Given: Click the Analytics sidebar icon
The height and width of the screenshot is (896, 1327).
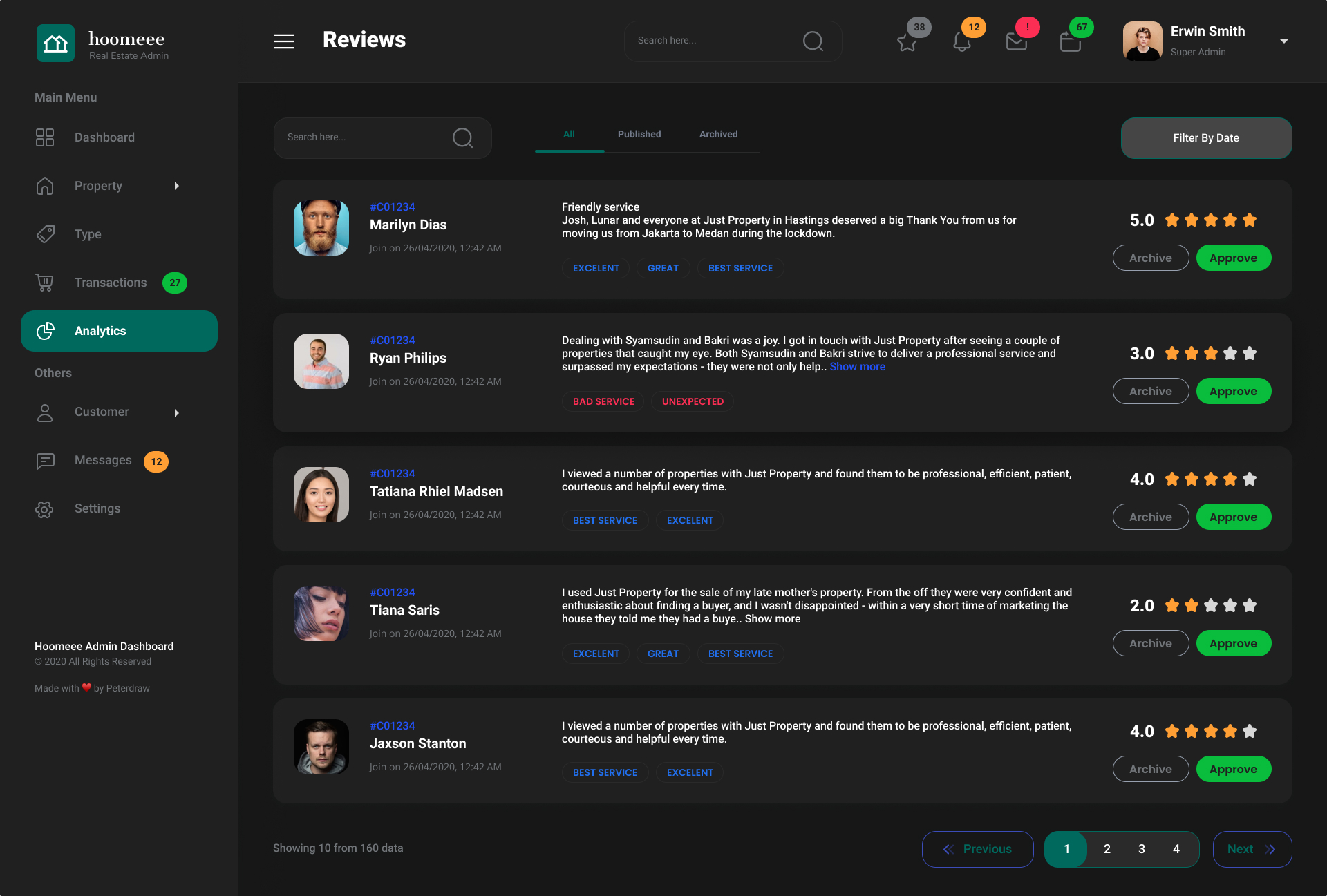Looking at the screenshot, I should coord(44,330).
